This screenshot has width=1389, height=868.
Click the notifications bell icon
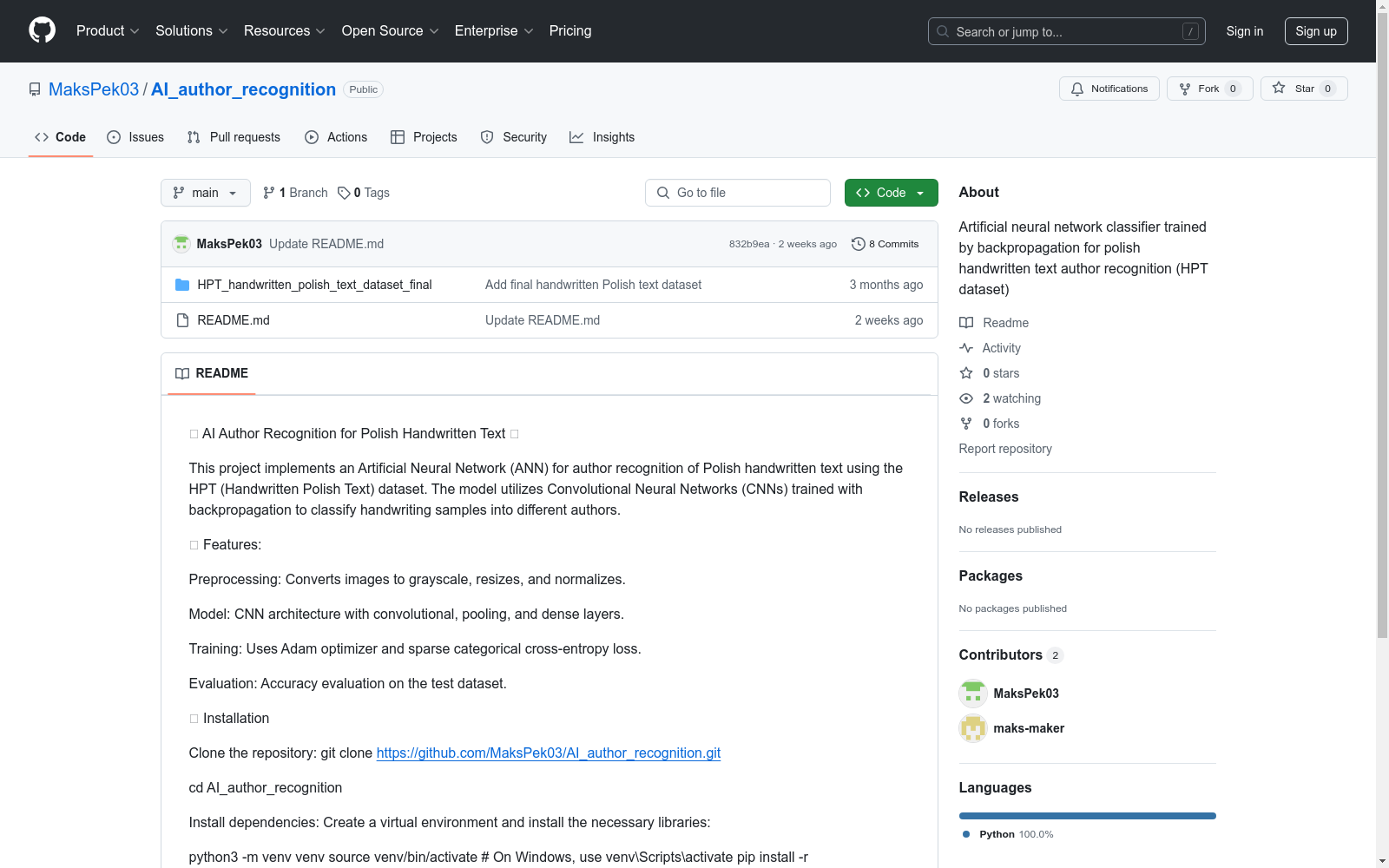1077,89
